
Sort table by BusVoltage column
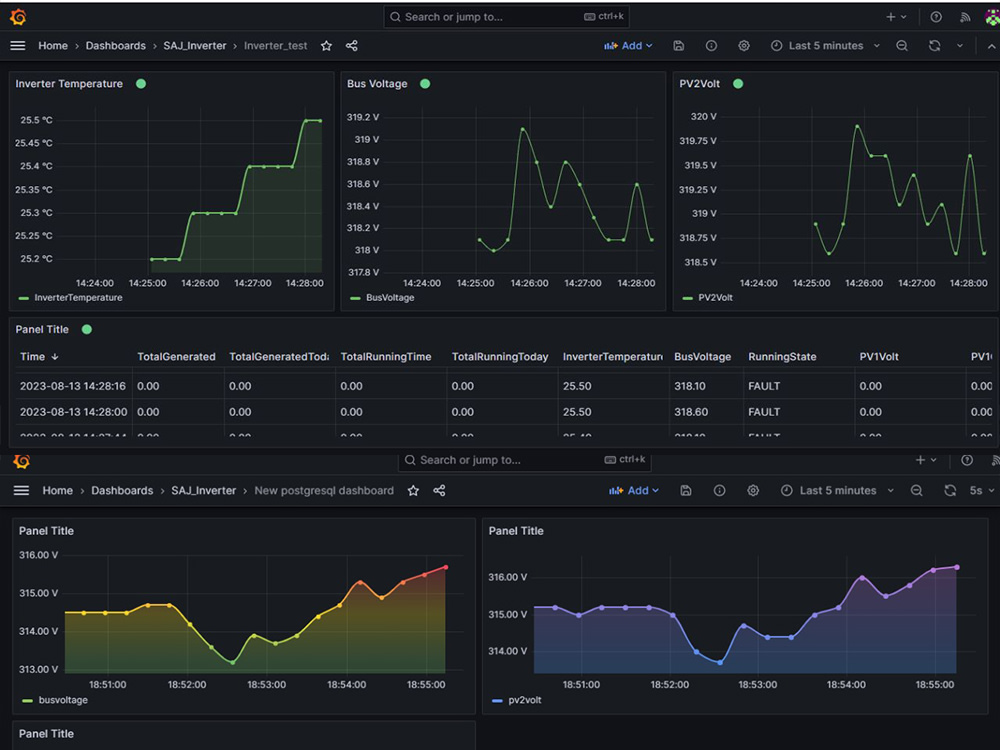[702, 357]
